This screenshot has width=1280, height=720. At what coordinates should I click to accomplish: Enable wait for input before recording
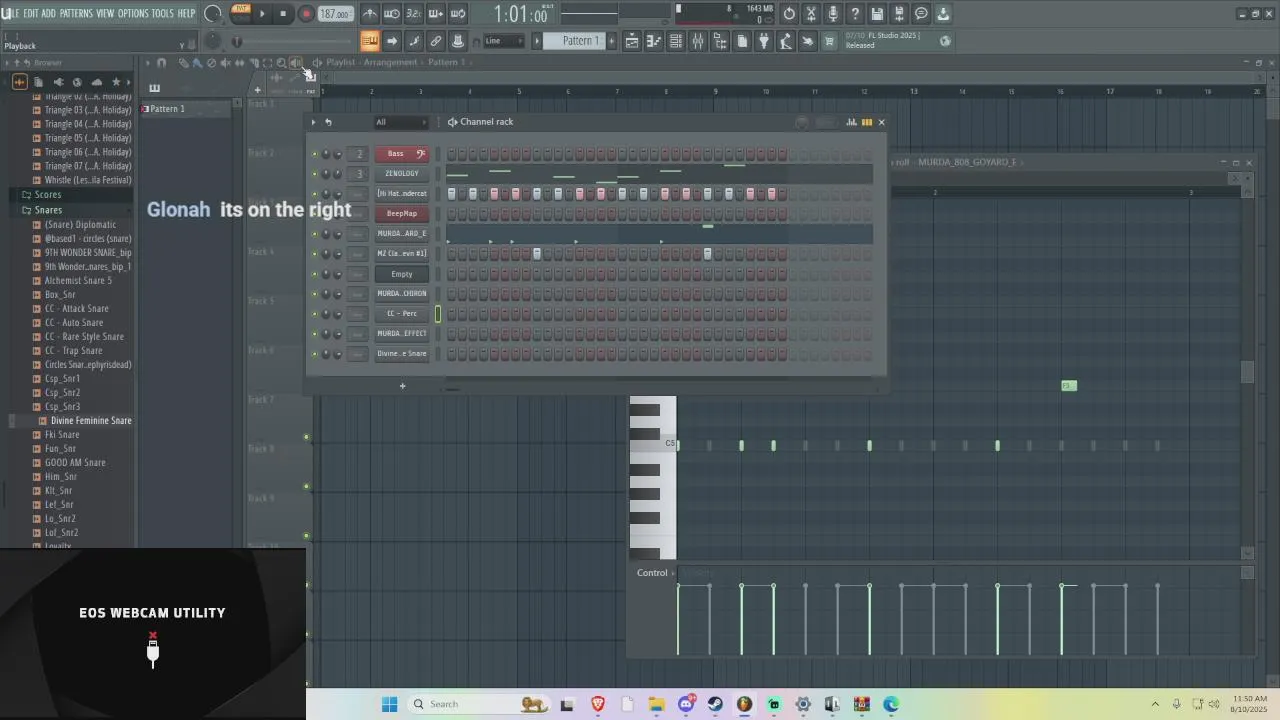[392, 14]
